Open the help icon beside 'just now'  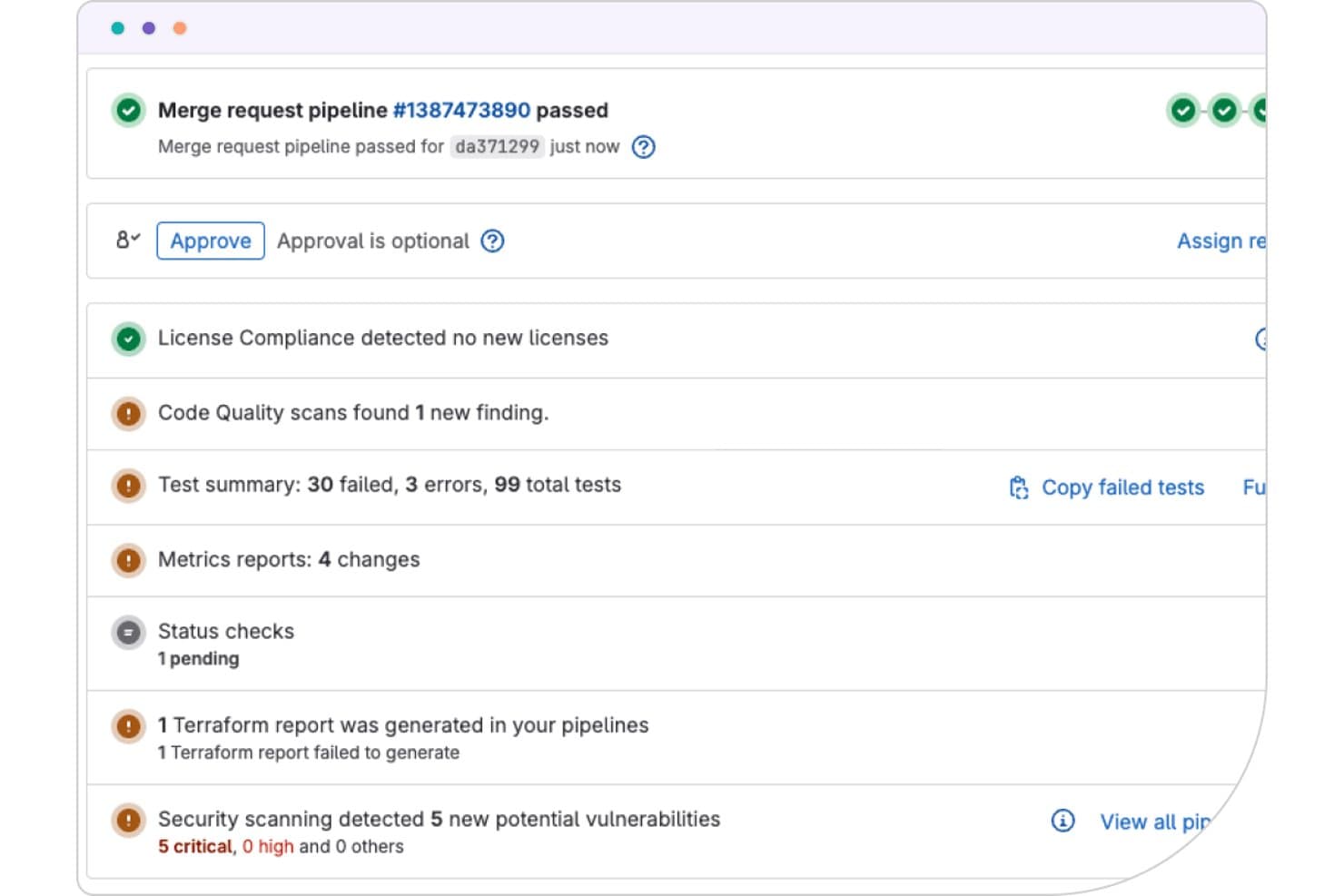643,147
